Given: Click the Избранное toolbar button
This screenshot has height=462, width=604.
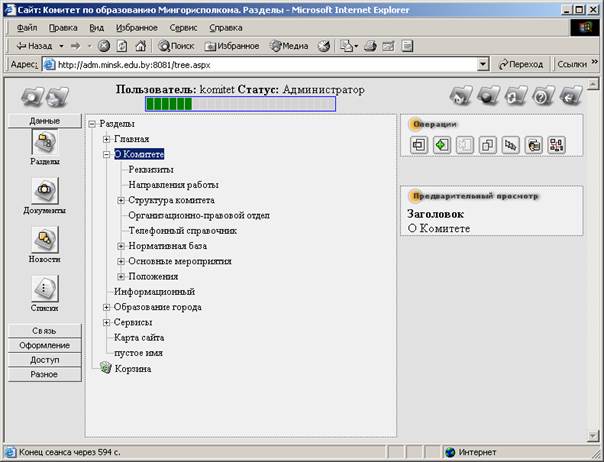Looking at the screenshot, I should 232,46.
